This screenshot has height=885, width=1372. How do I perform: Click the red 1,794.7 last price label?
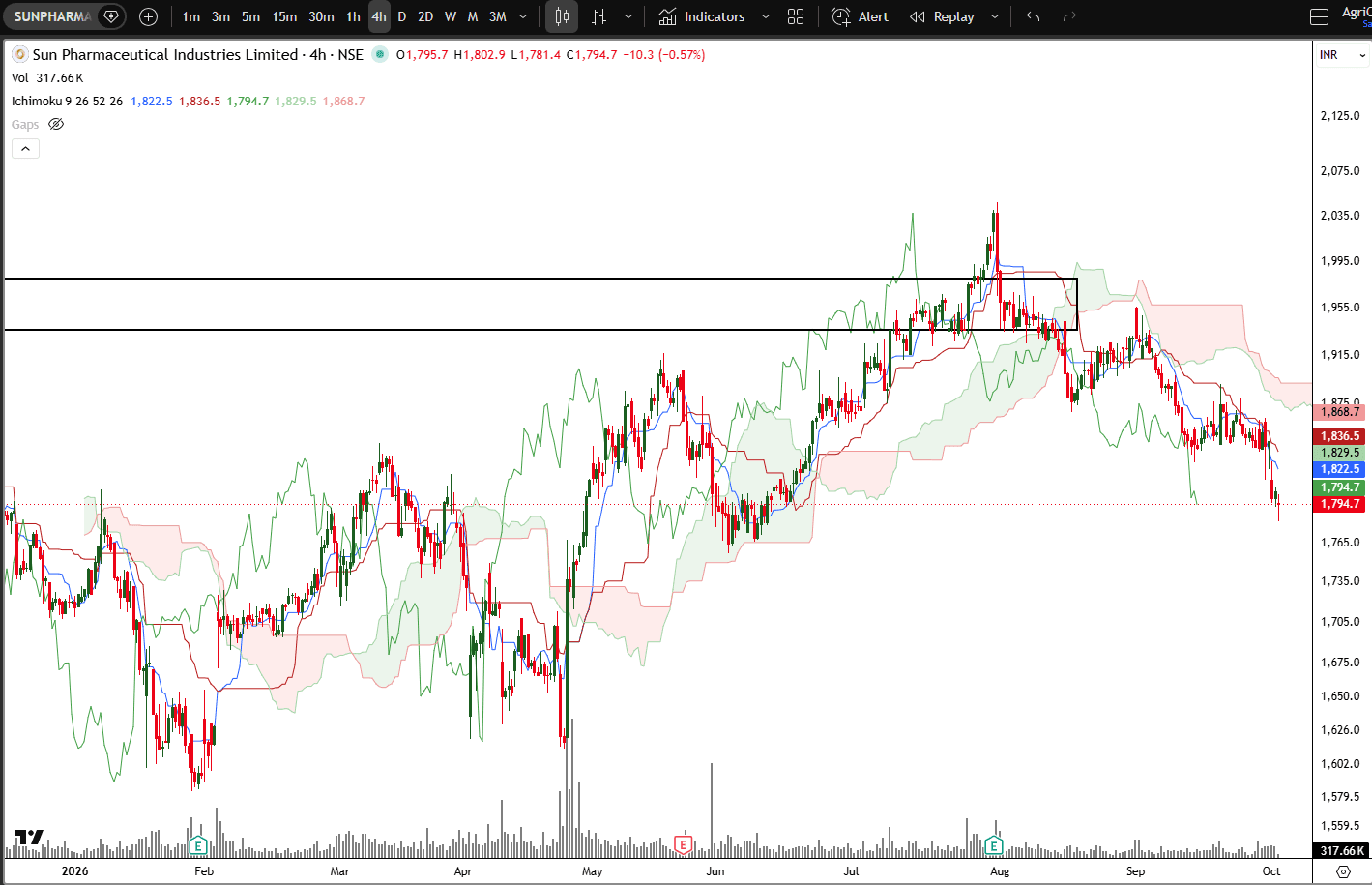click(x=1340, y=504)
